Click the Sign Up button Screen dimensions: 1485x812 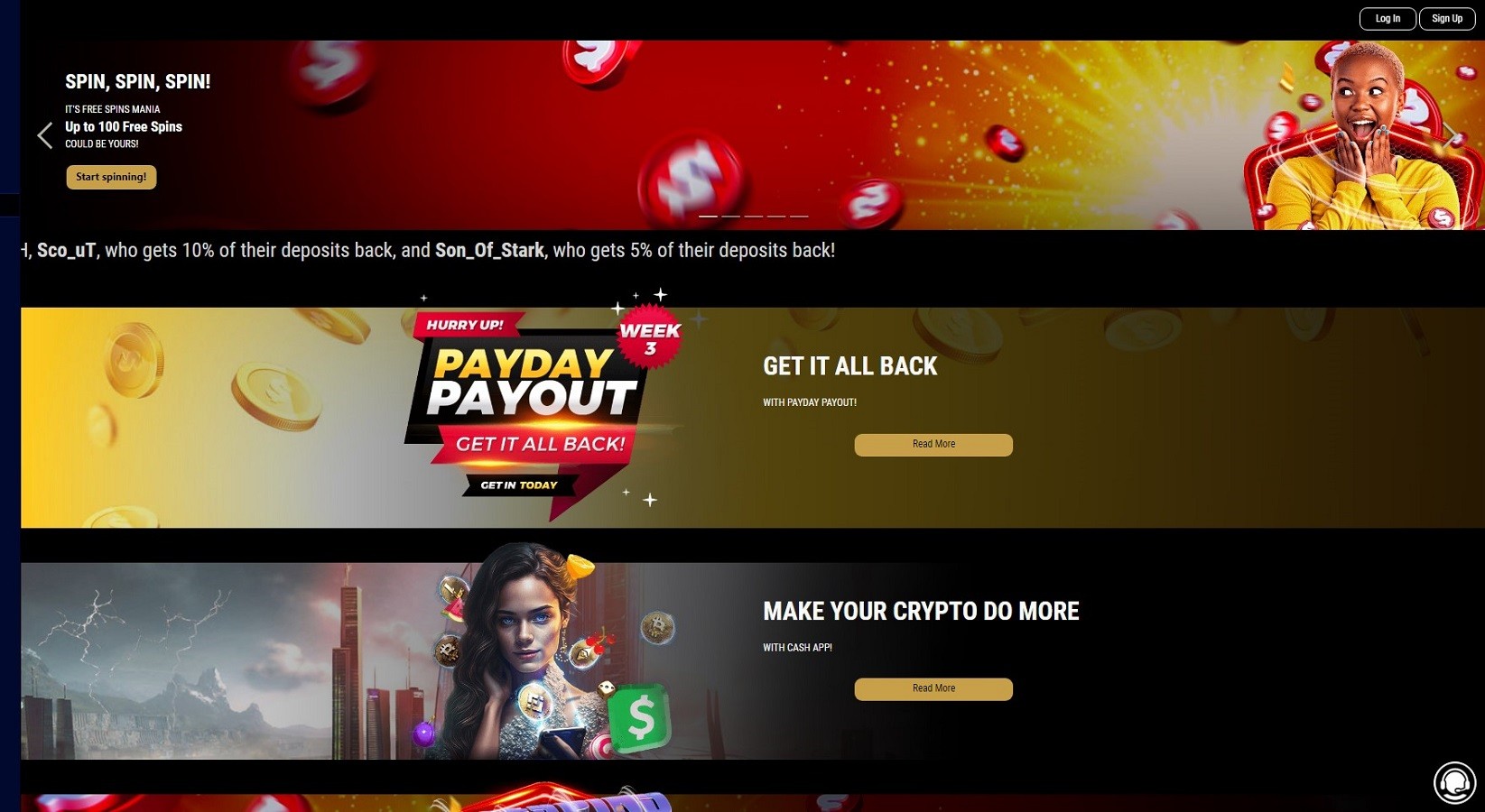click(x=1447, y=19)
